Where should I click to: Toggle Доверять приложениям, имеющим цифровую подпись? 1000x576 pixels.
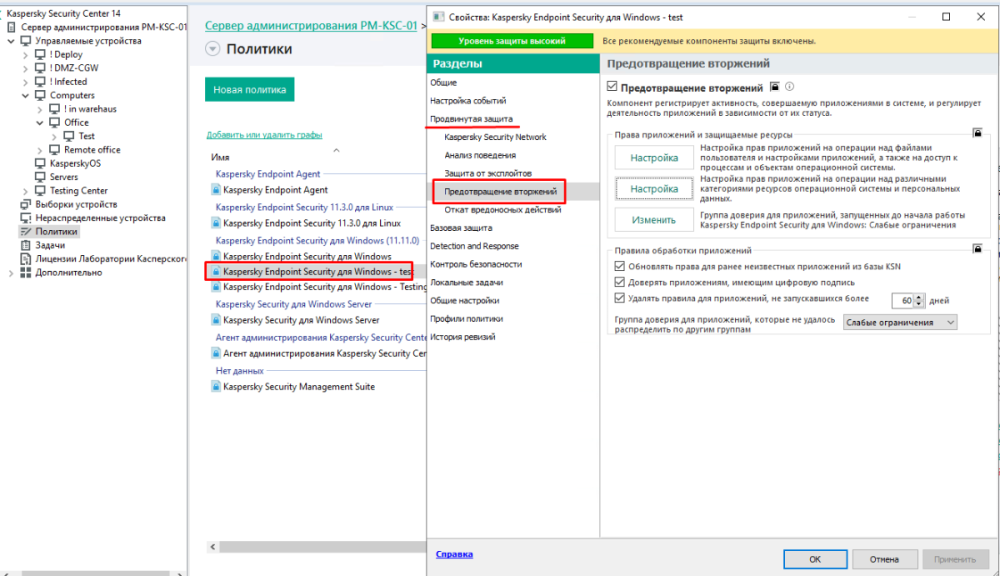(x=619, y=282)
